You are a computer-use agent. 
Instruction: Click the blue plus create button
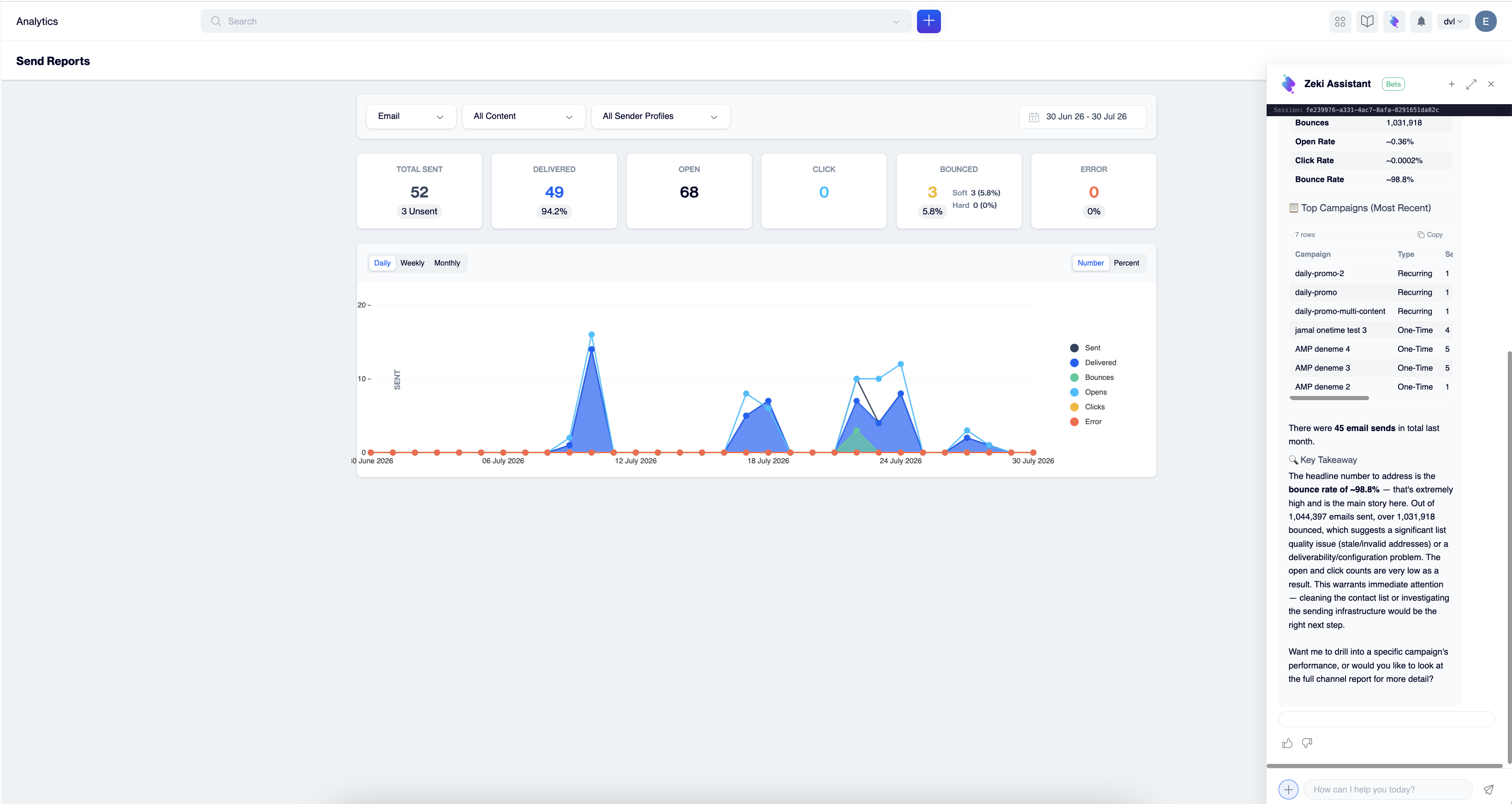click(929, 21)
